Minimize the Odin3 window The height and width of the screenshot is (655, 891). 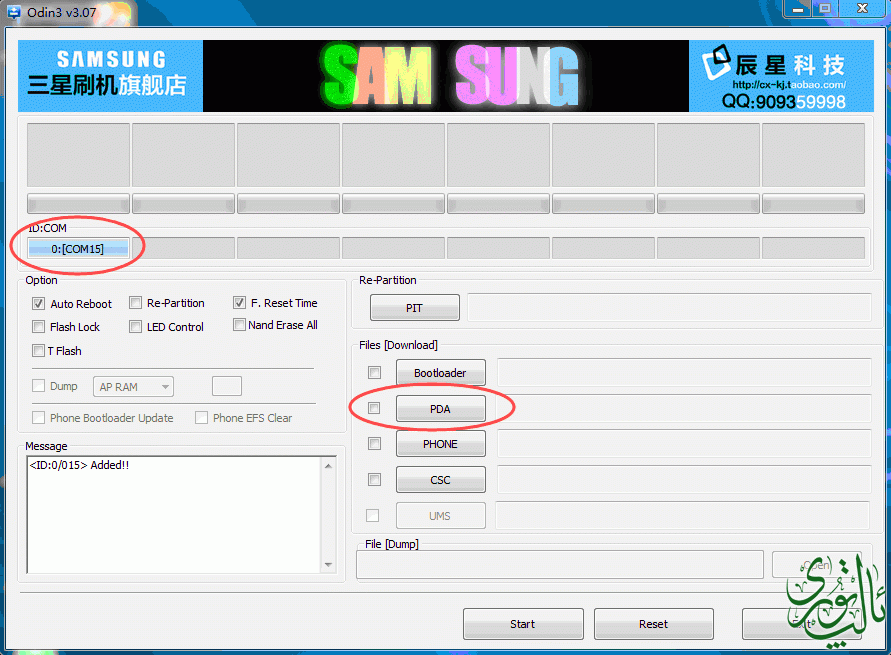[798, 9]
